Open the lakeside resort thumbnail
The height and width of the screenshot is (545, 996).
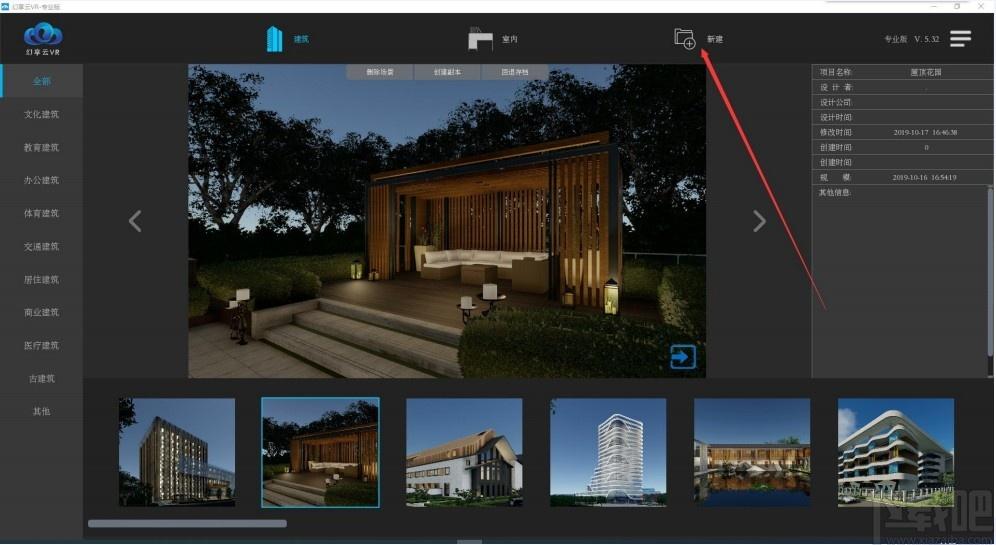(x=752, y=452)
